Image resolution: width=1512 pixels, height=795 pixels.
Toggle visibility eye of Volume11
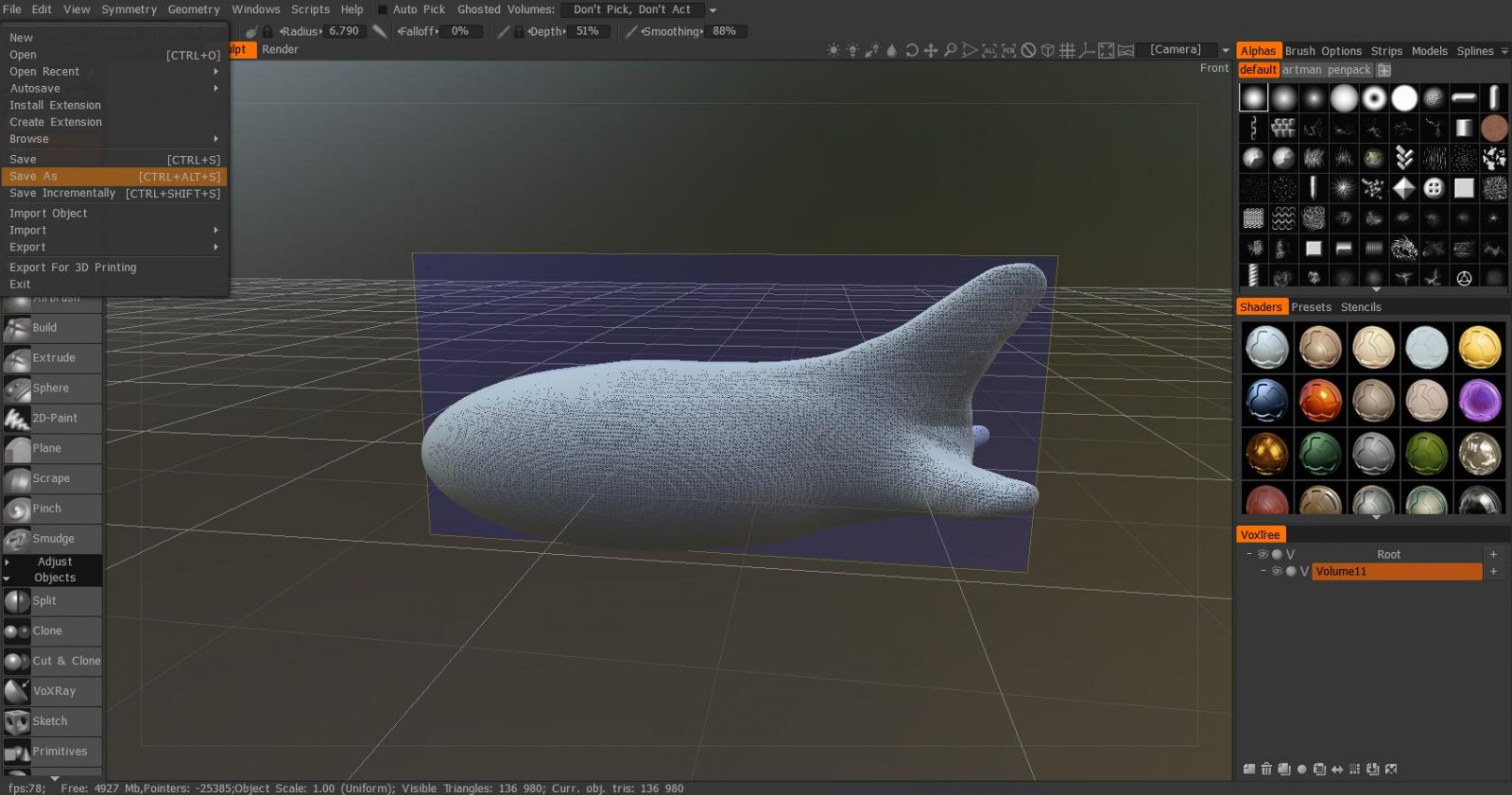click(1277, 572)
